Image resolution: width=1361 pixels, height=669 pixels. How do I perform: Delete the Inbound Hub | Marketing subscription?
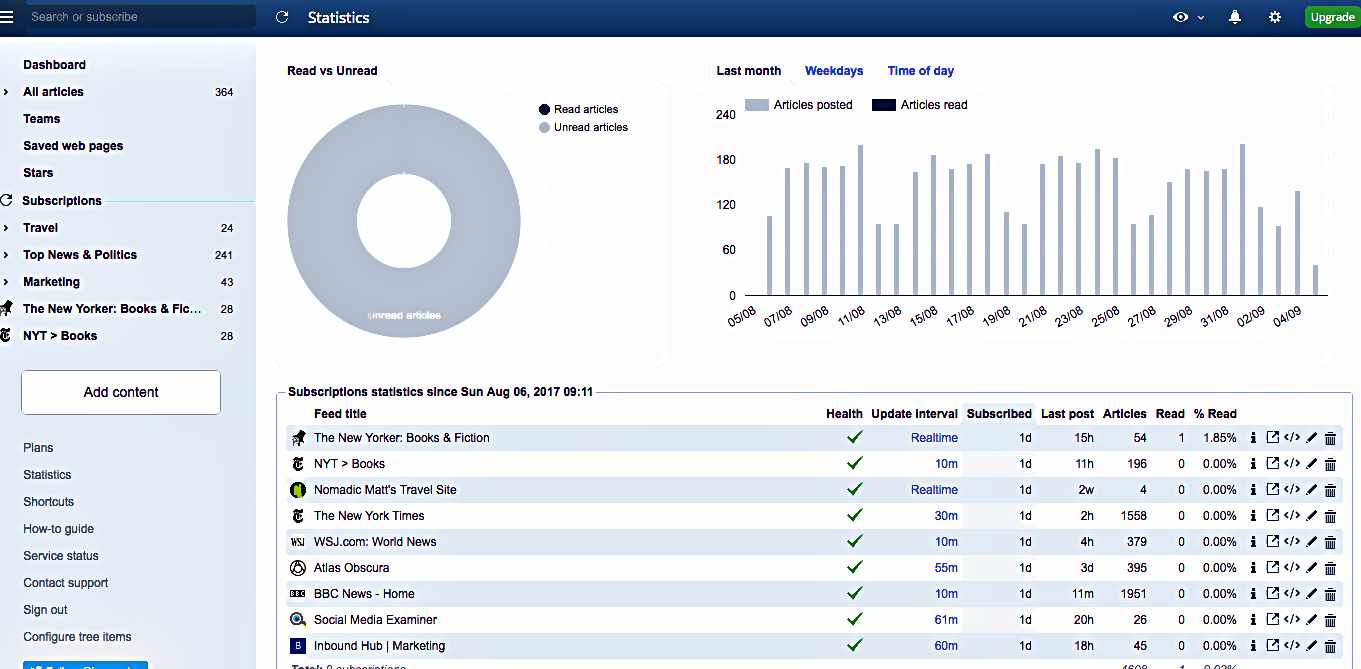click(1330, 646)
